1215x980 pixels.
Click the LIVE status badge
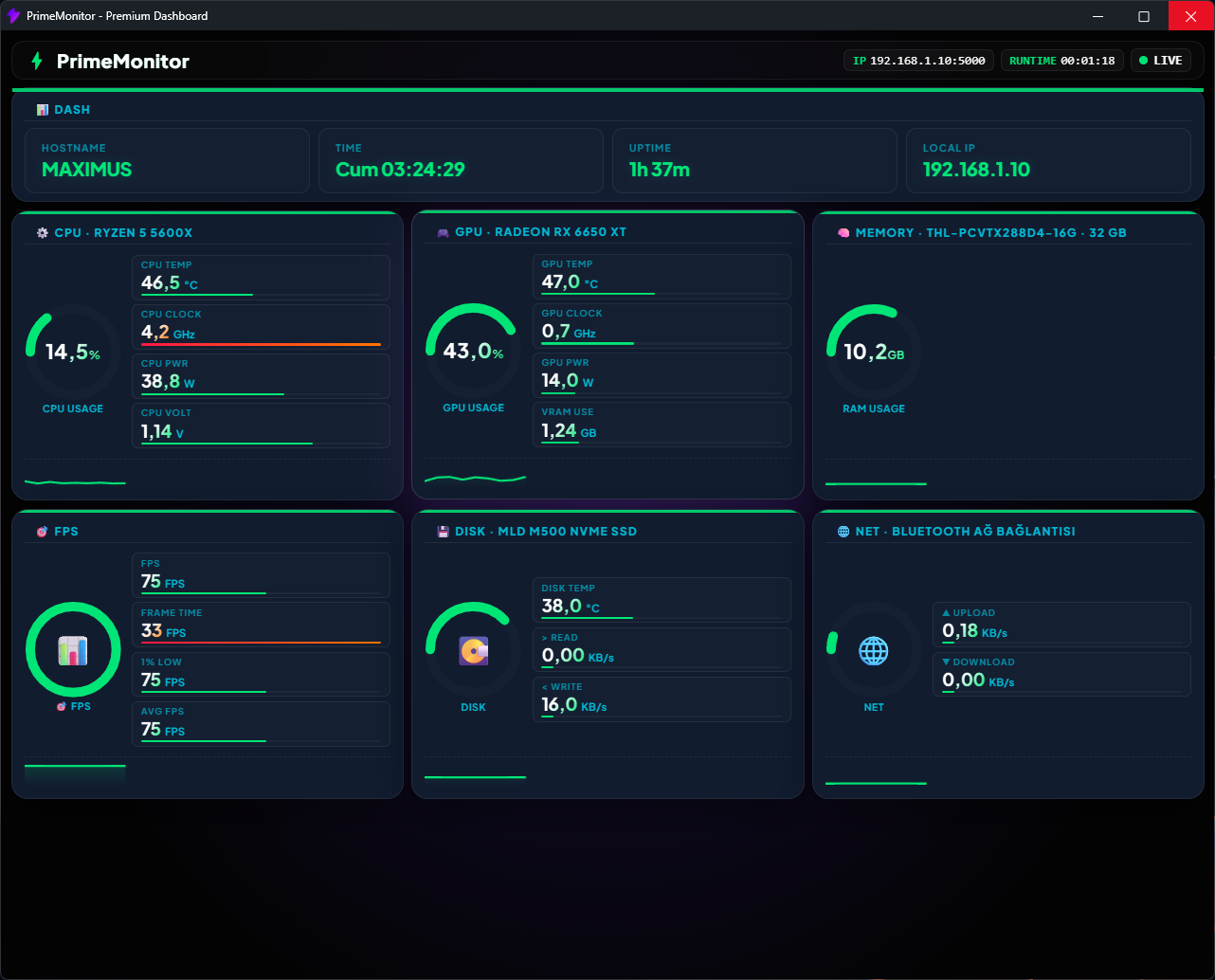tap(1161, 61)
